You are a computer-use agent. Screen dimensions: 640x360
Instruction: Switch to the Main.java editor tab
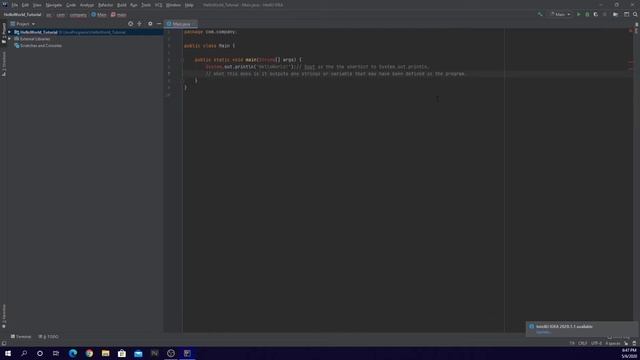point(181,24)
